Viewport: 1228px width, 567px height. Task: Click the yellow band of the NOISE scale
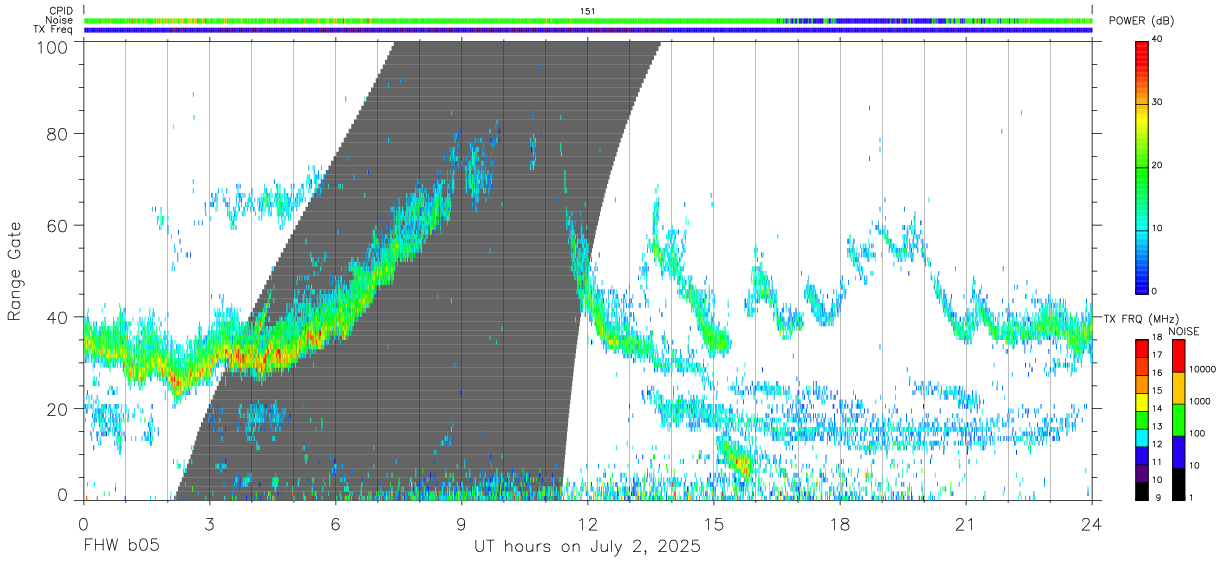click(1178, 388)
